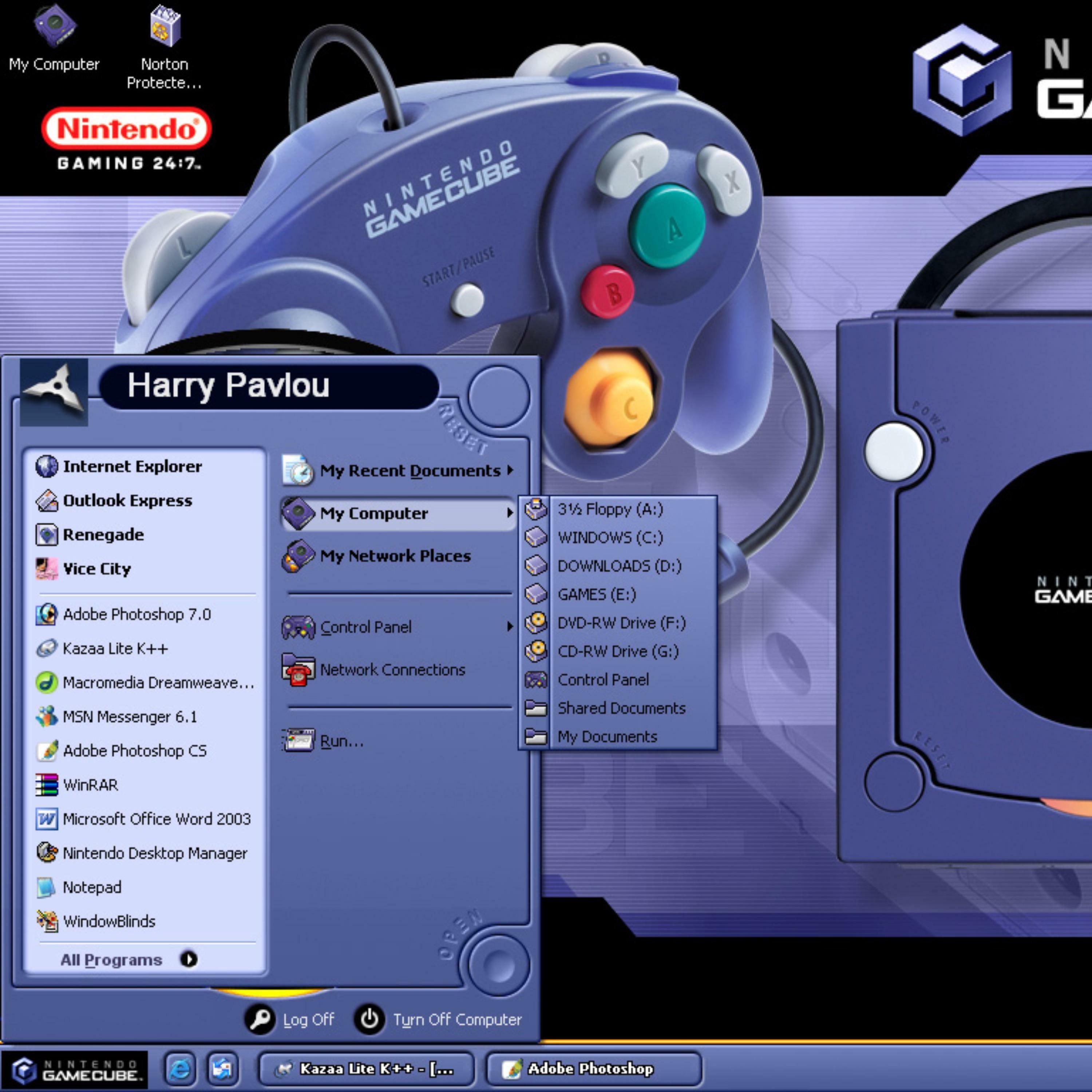The height and width of the screenshot is (1092, 1092).
Task: Click Turn Off Computer button
Action: pos(439,1020)
